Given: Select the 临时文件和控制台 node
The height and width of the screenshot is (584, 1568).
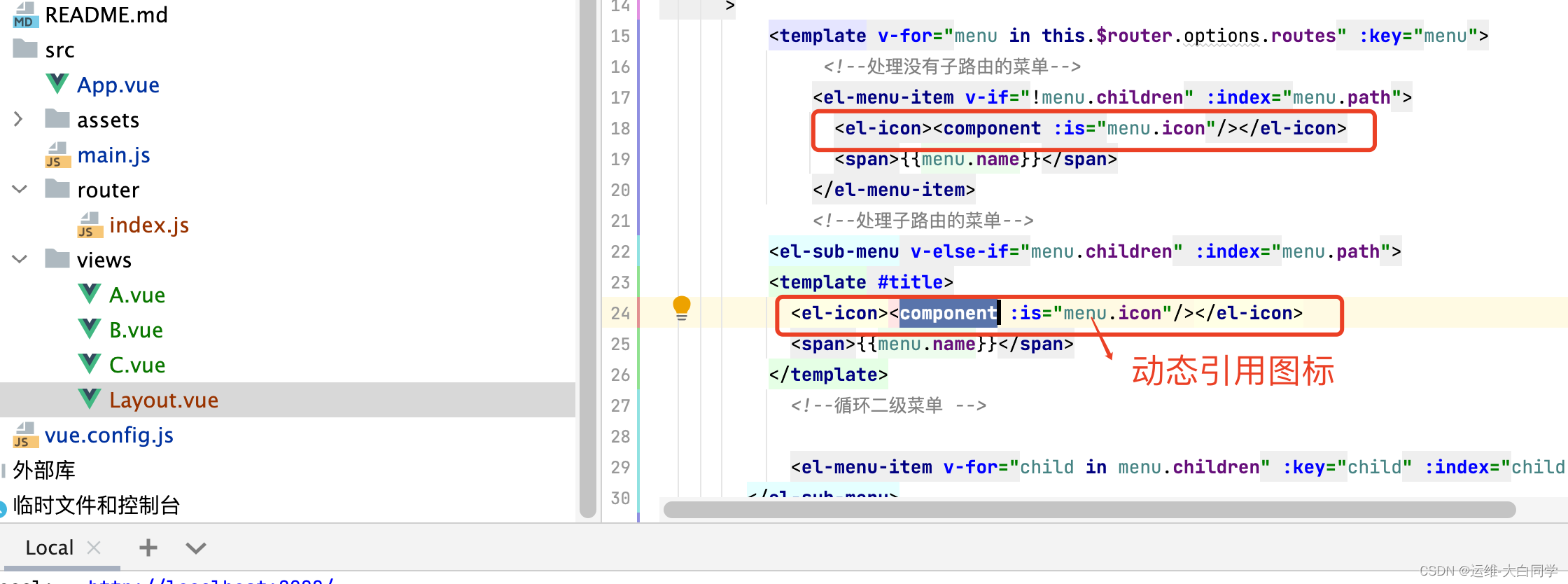Looking at the screenshot, I should pyautogui.click(x=97, y=505).
